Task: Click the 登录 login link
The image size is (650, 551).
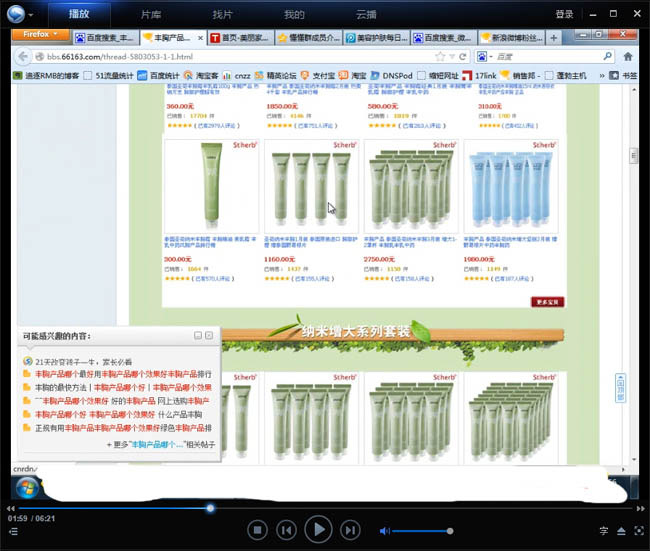Action: (564, 14)
